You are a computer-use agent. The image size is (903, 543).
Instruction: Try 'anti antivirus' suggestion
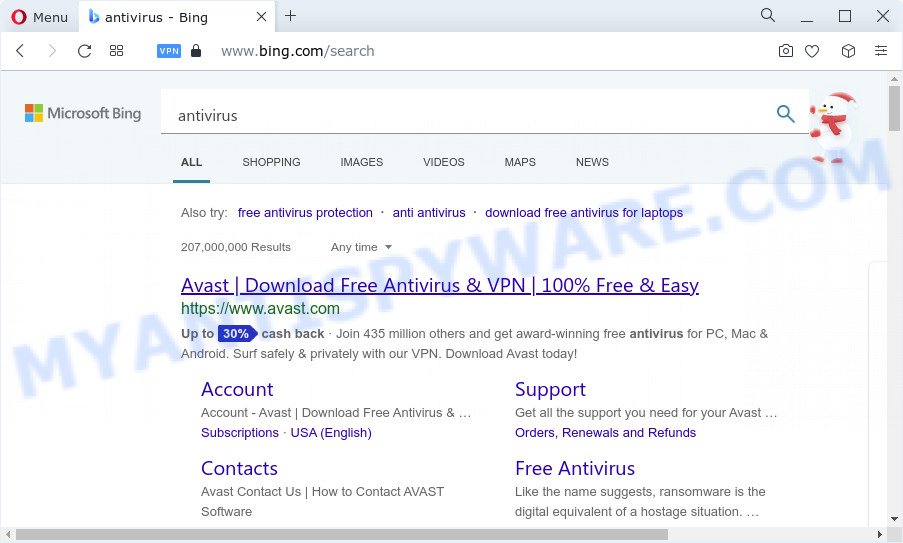click(x=429, y=212)
